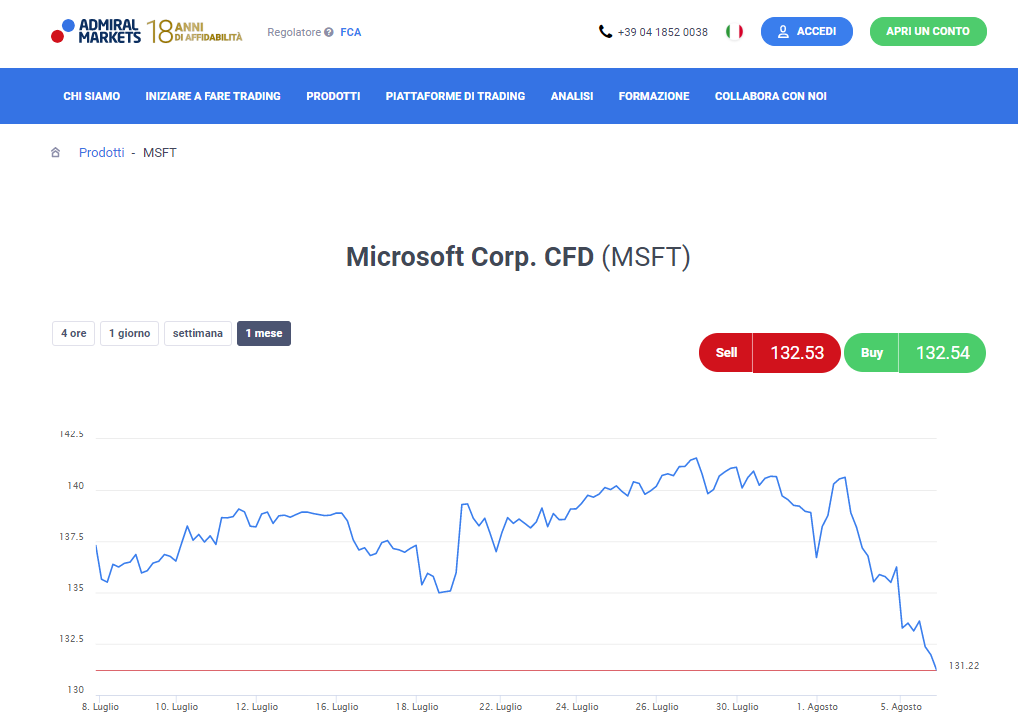The image size is (1018, 728).
Task: Select the 1 mese timeframe
Action: (x=264, y=334)
